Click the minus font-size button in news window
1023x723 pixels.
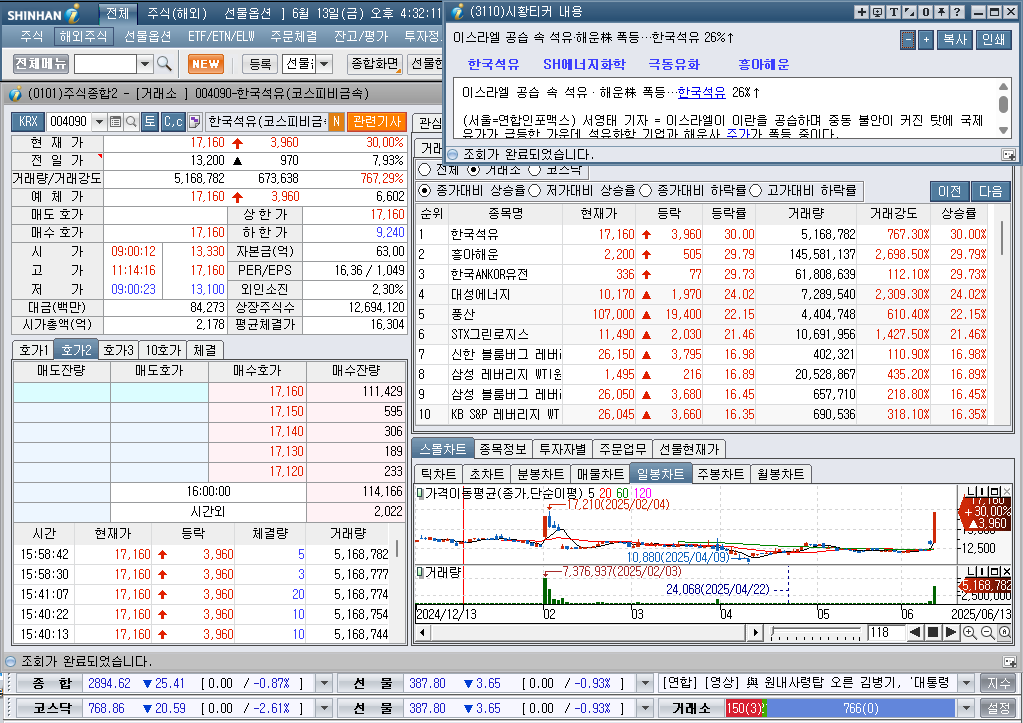[x=908, y=39]
